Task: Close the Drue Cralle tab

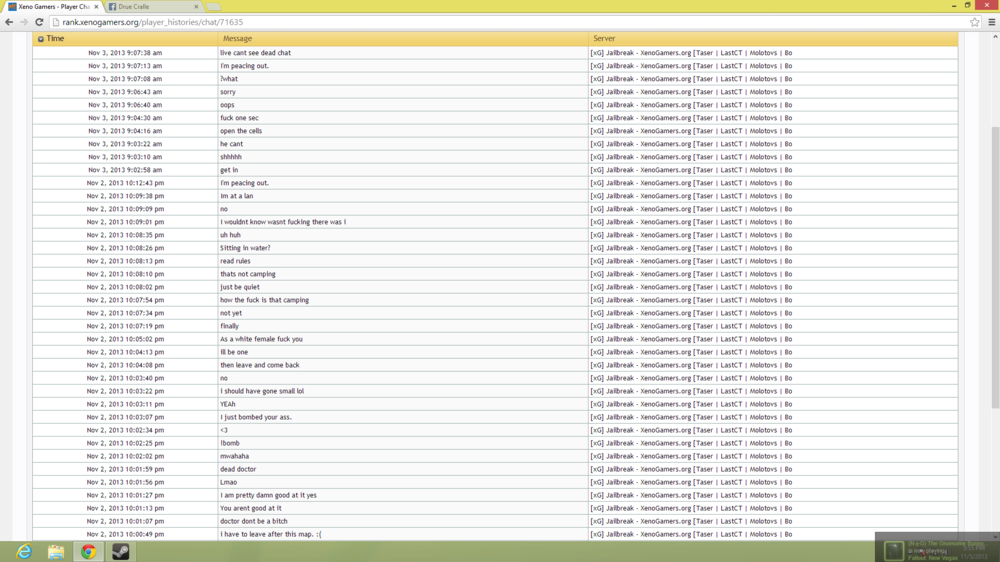Action: (196, 6)
